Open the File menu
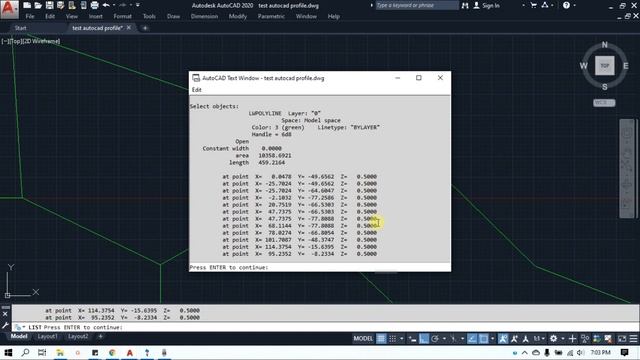This screenshot has height=360, width=640. (x=30, y=17)
